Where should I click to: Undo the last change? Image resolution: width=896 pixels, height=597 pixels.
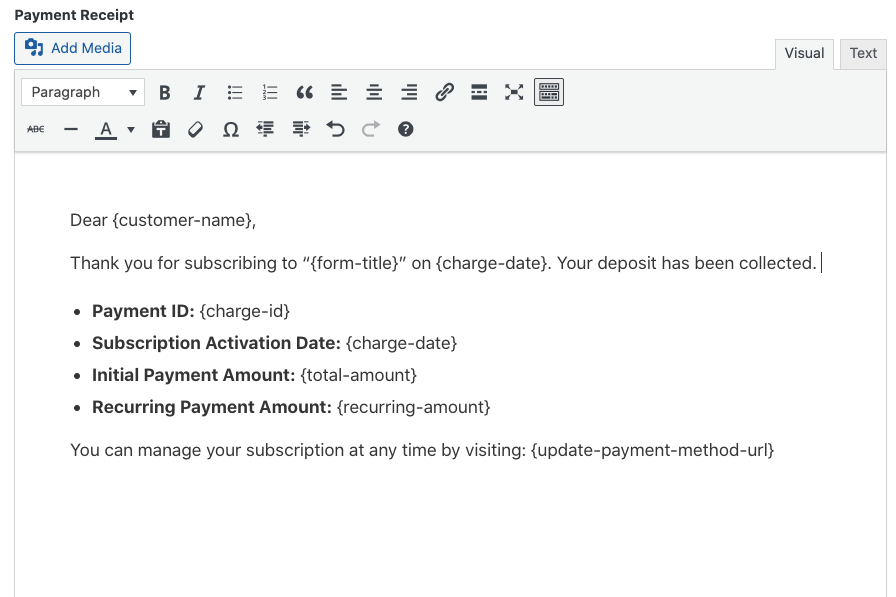(336, 129)
